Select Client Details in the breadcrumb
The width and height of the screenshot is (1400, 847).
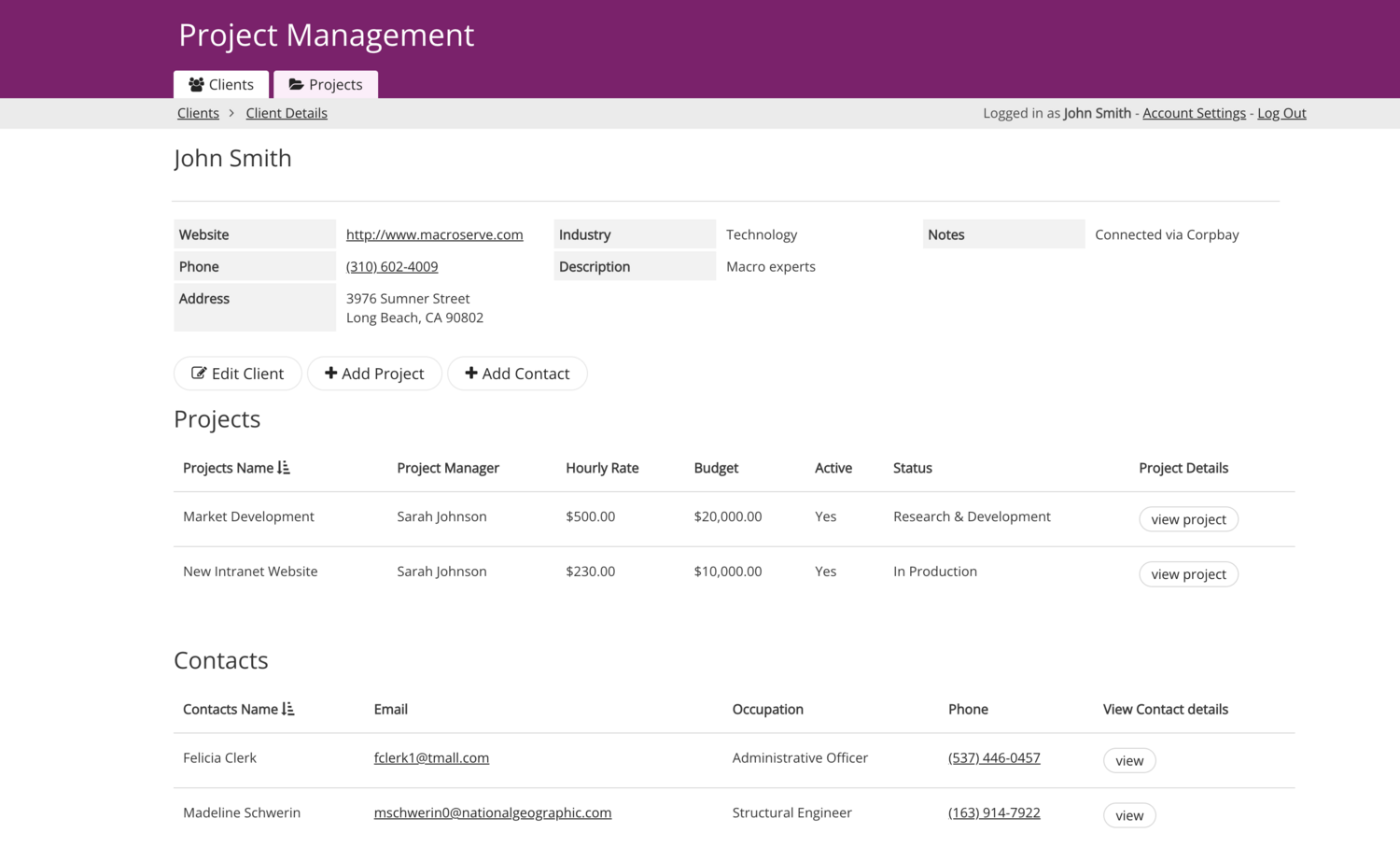[x=287, y=112]
